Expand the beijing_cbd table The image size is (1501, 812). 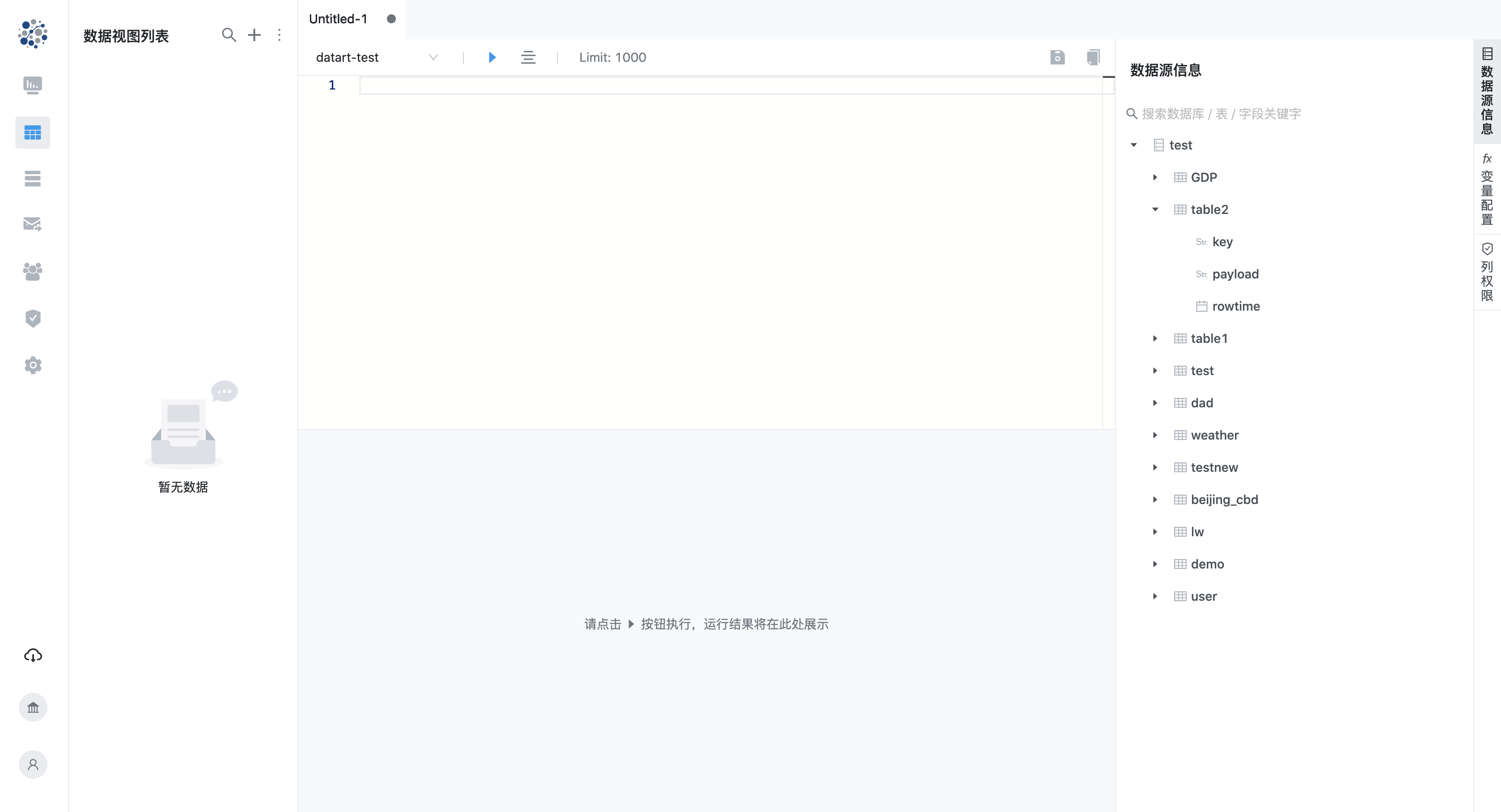point(1155,500)
